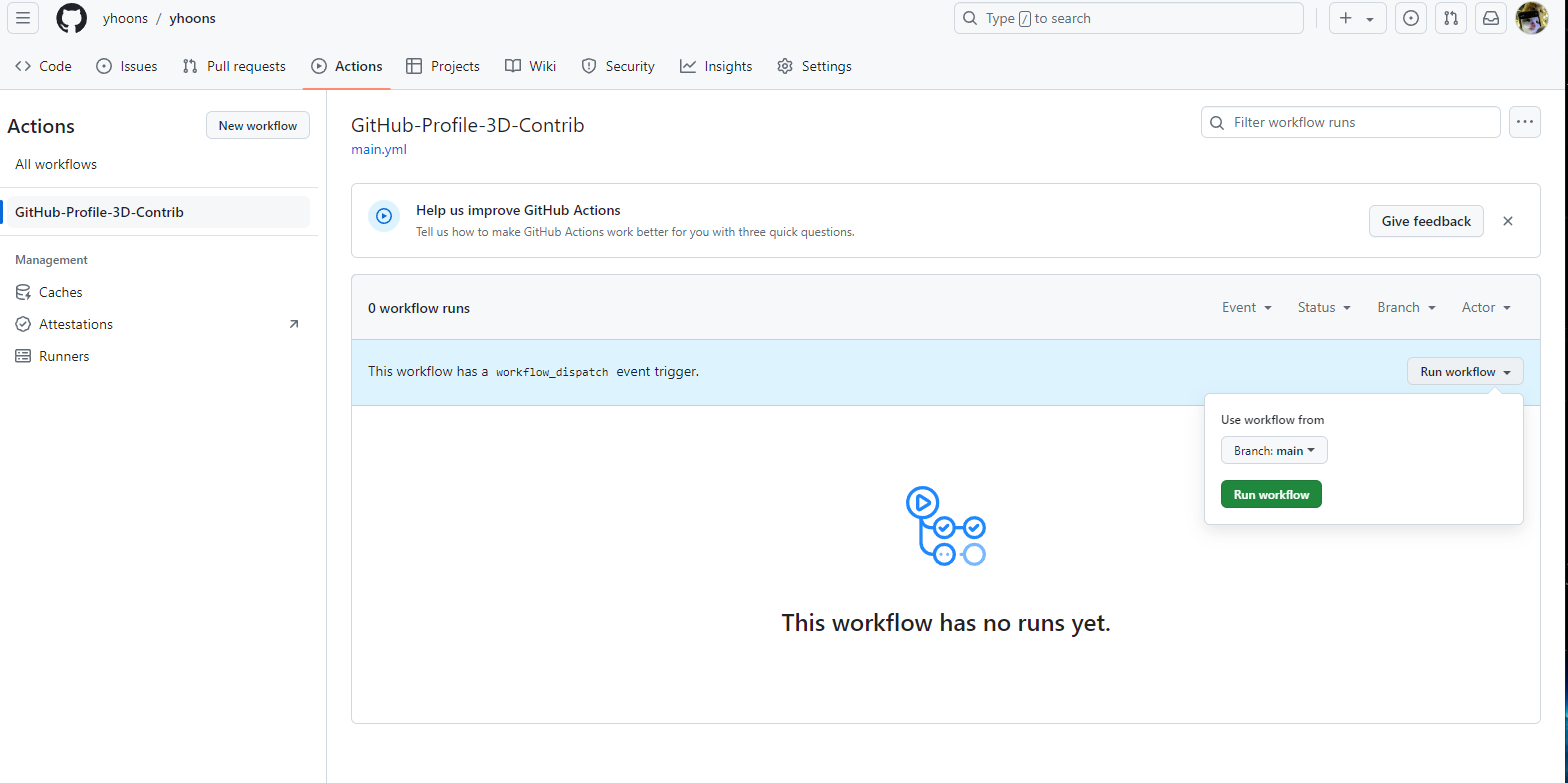Open the Create new plus menu
Image resolution: width=1568 pixels, height=783 pixels.
[1357, 18]
